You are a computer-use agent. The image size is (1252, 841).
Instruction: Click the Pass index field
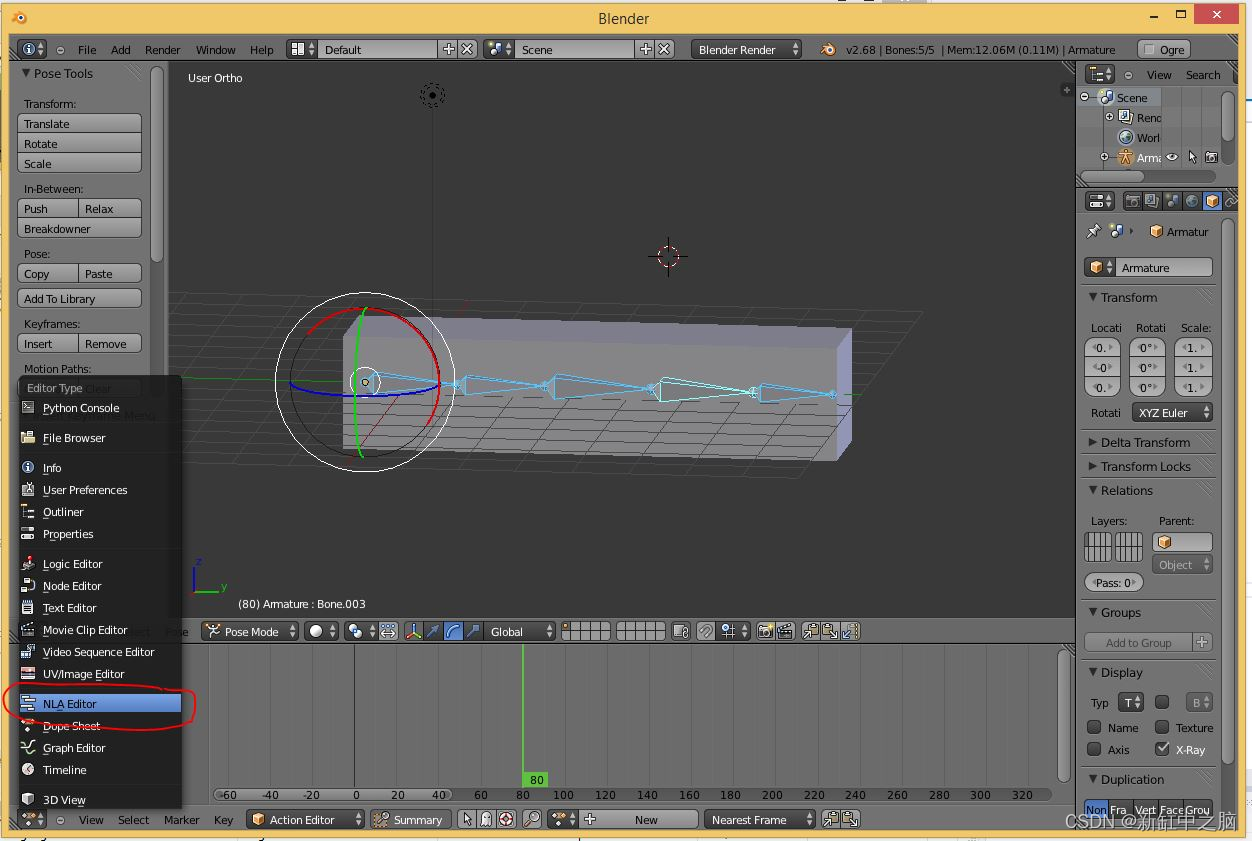[1113, 582]
